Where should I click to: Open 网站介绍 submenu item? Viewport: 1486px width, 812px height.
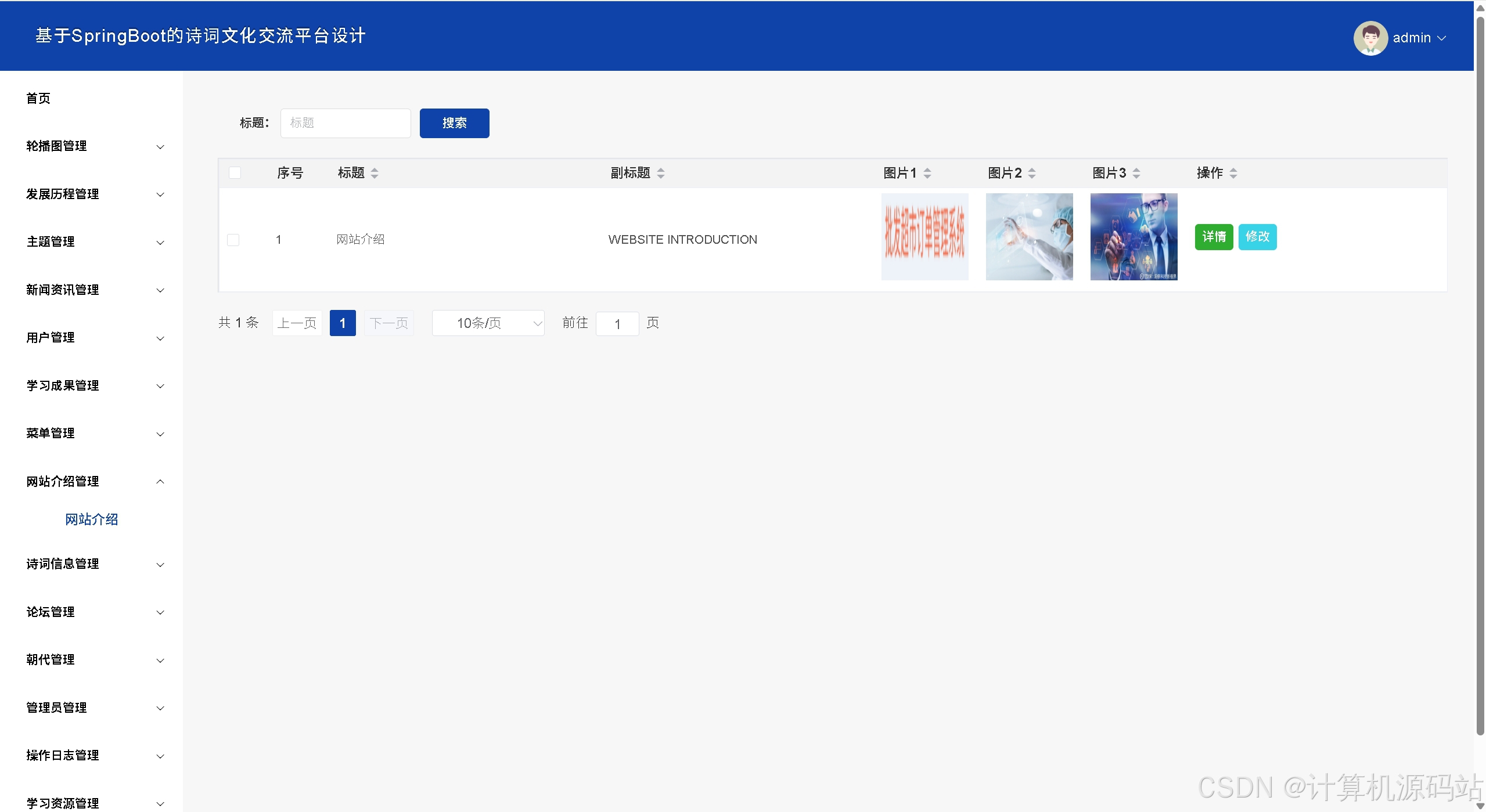click(91, 519)
